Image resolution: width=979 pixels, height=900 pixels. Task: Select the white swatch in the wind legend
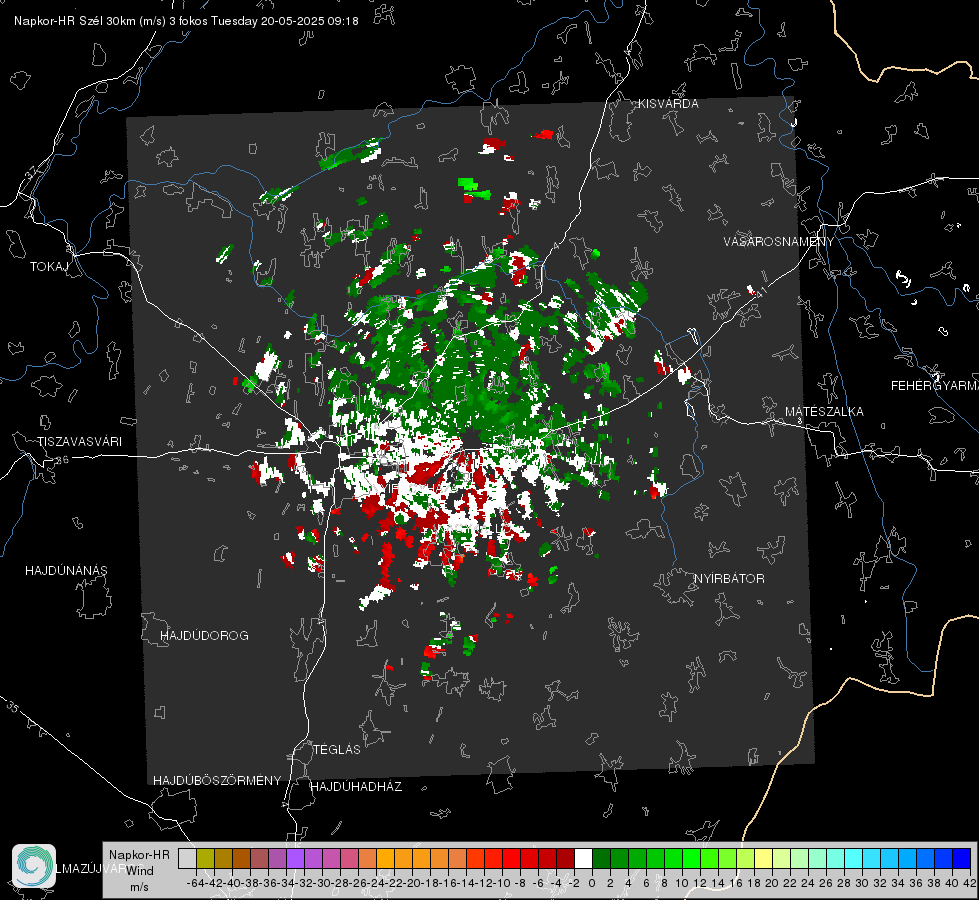[583, 859]
